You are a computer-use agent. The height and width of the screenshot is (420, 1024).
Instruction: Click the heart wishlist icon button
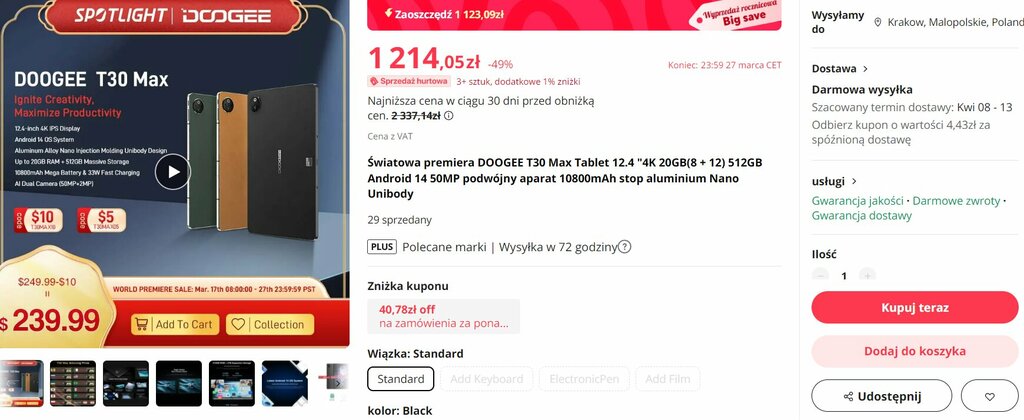pos(989,396)
